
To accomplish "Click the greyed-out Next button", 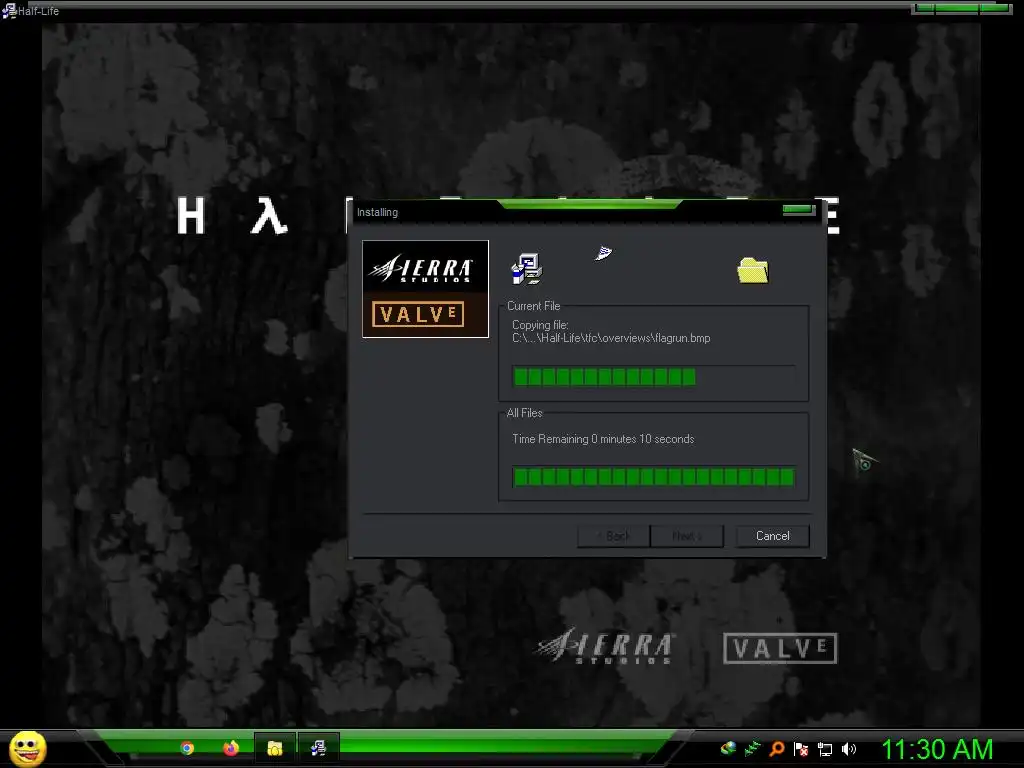I will pyautogui.click(x=687, y=536).
